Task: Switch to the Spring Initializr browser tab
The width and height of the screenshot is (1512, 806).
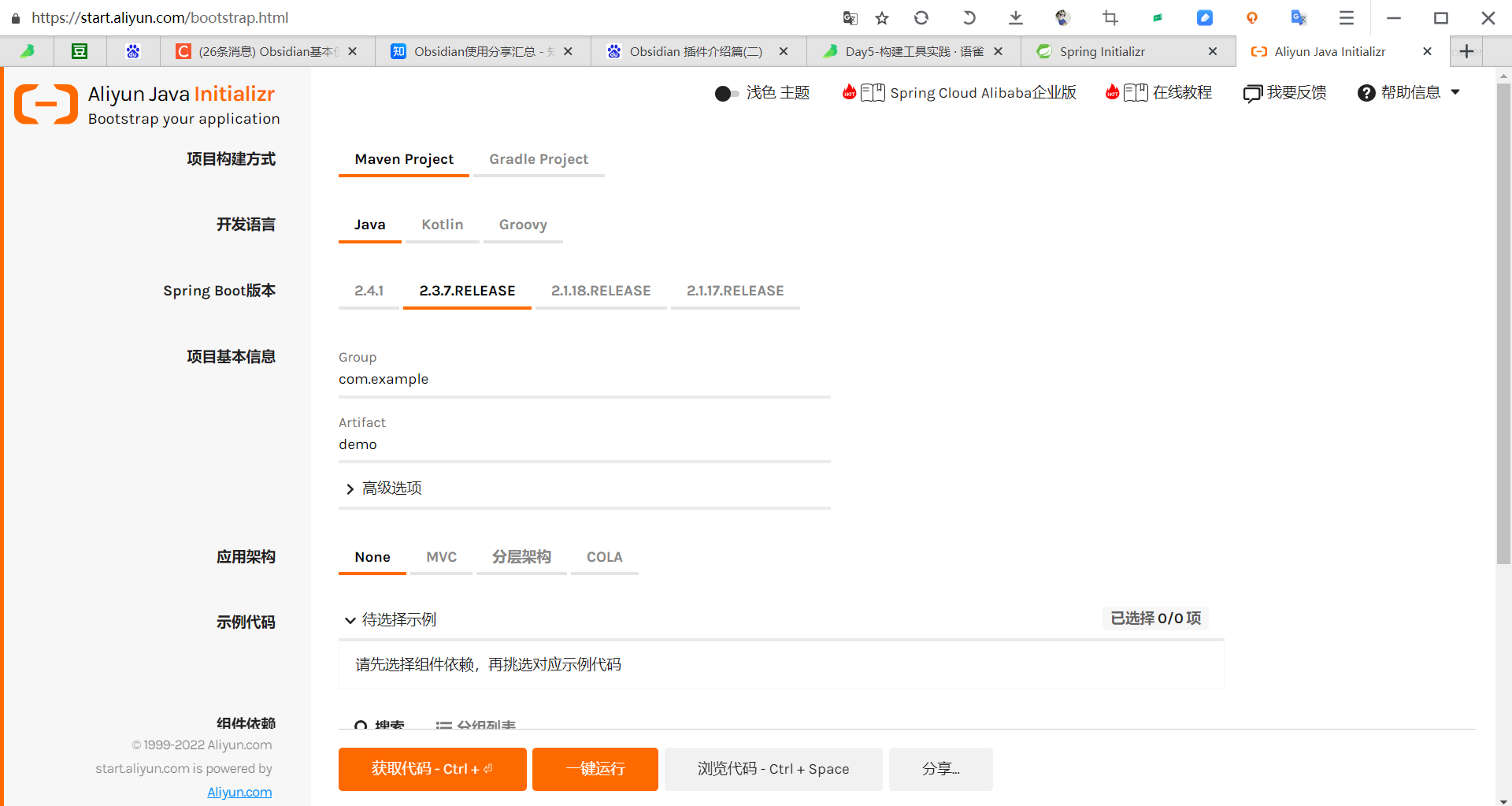Action: tap(1128, 51)
